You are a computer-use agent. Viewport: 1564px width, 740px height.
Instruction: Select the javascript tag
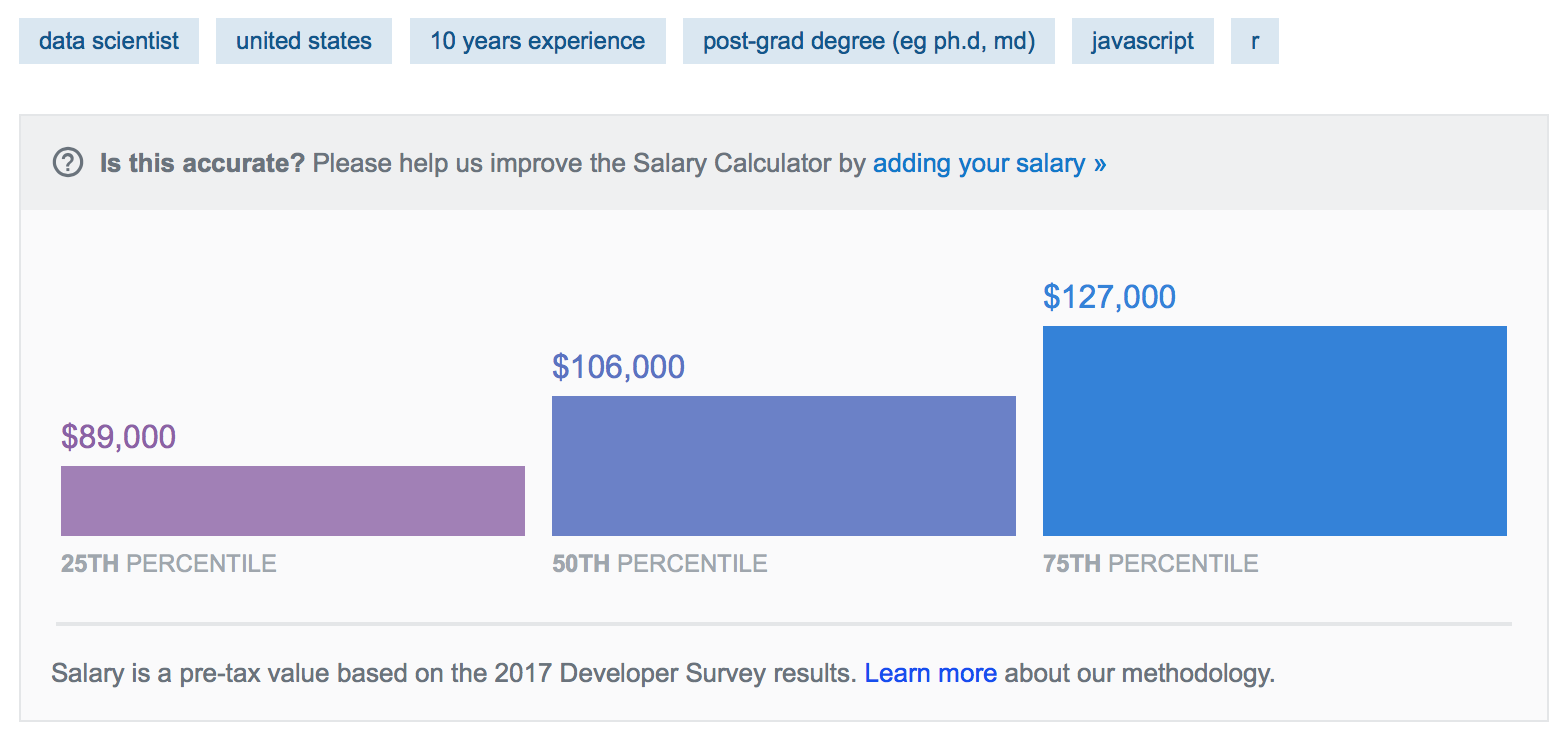[1143, 41]
